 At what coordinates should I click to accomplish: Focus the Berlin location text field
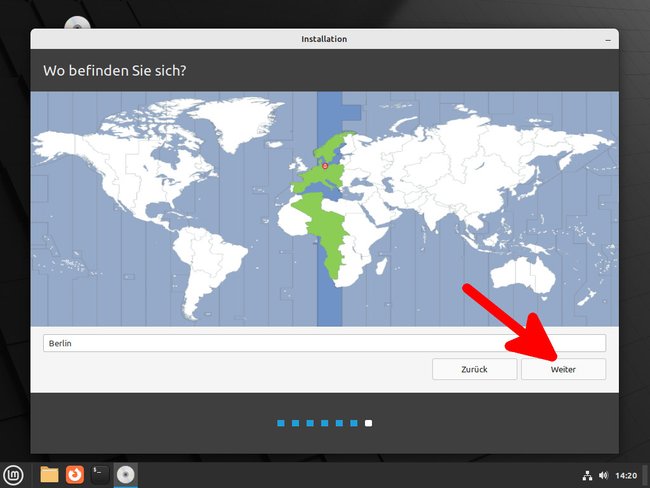[x=324, y=343]
